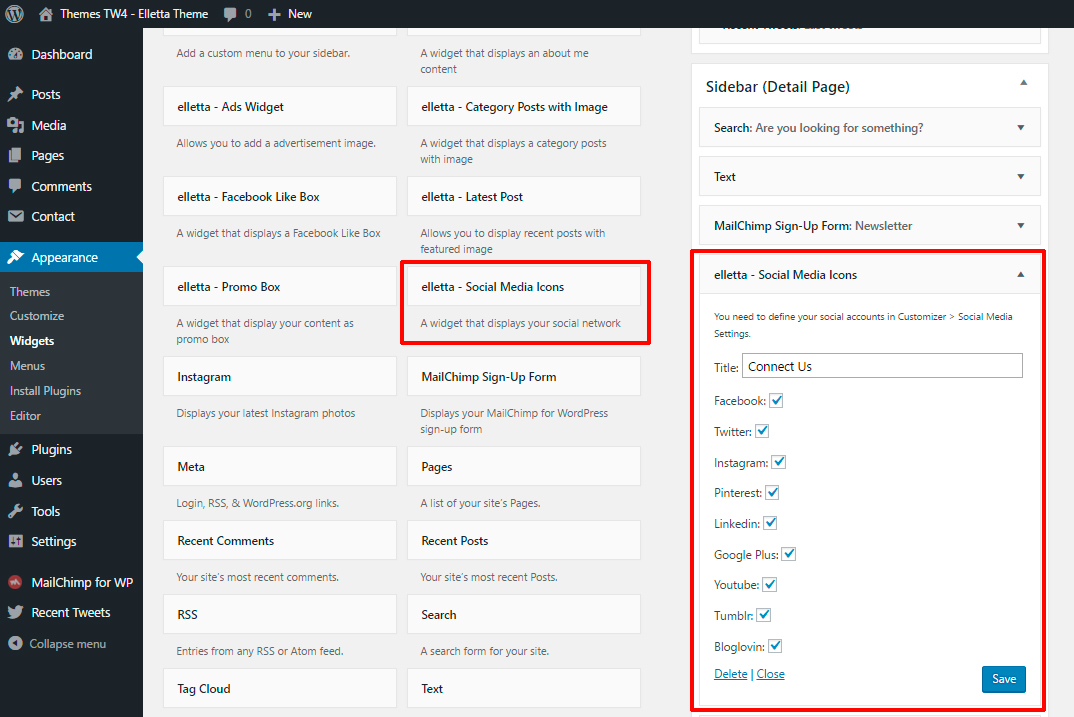Screen dimensions: 1074x717
Task: Toggle the Pinterest checkbox
Action: [772, 492]
